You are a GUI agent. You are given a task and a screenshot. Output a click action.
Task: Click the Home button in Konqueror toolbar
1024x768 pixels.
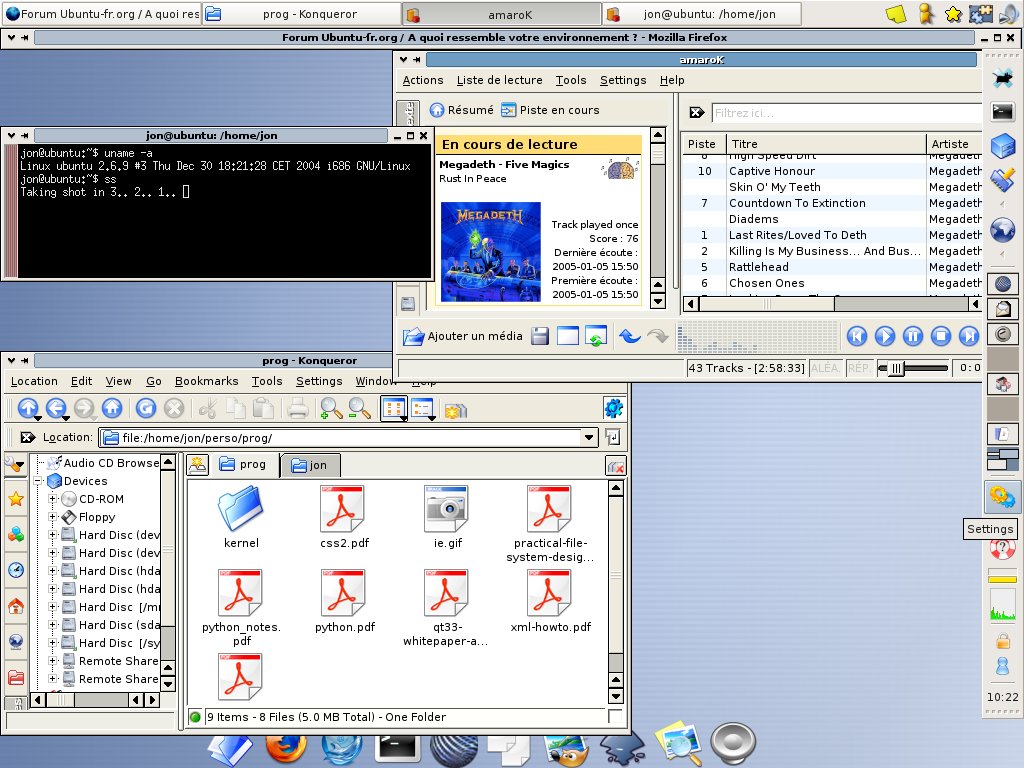click(x=112, y=408)
